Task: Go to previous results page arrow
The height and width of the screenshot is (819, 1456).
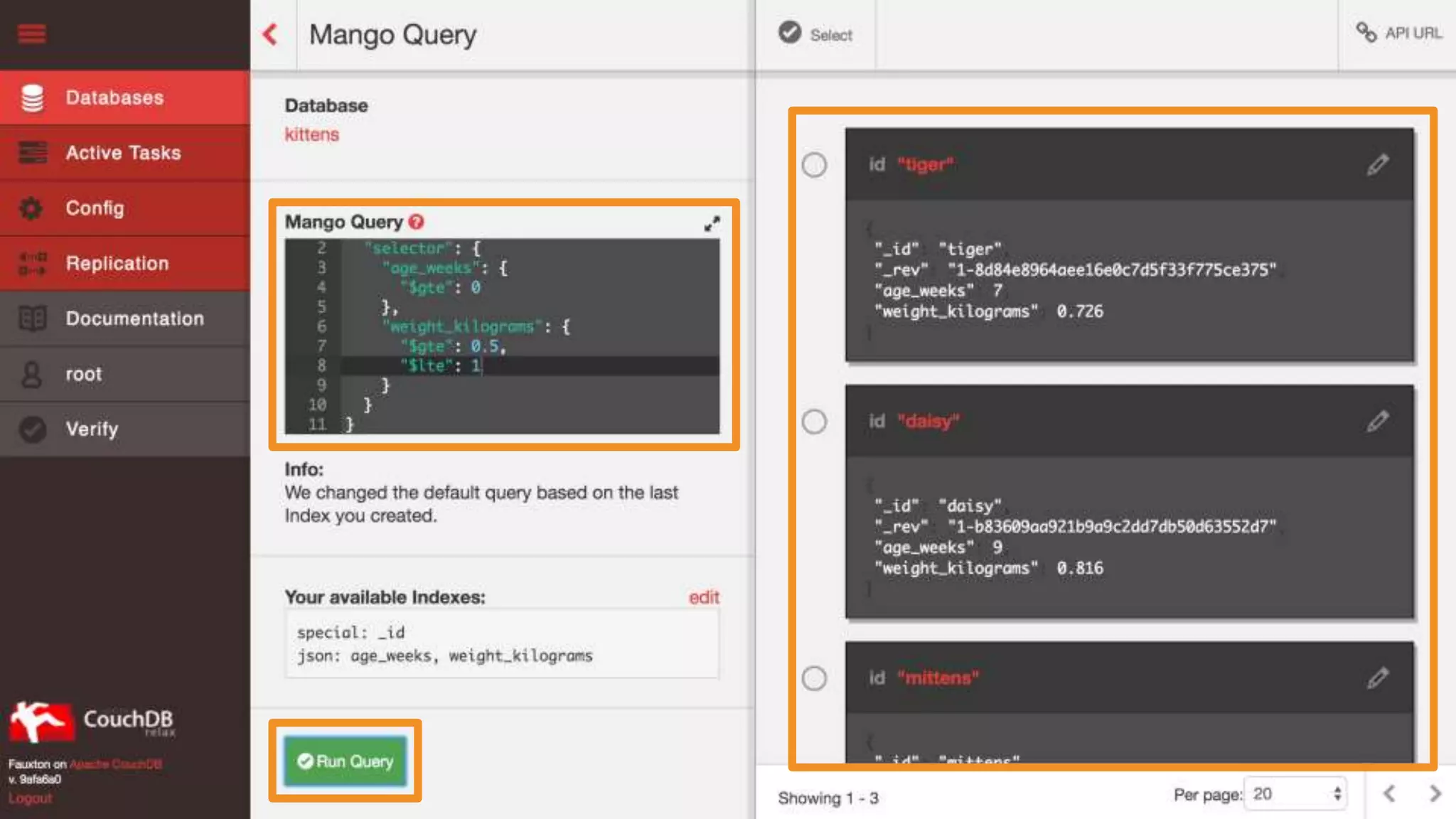Action: pyautogui.click(x=1389, y=794)
